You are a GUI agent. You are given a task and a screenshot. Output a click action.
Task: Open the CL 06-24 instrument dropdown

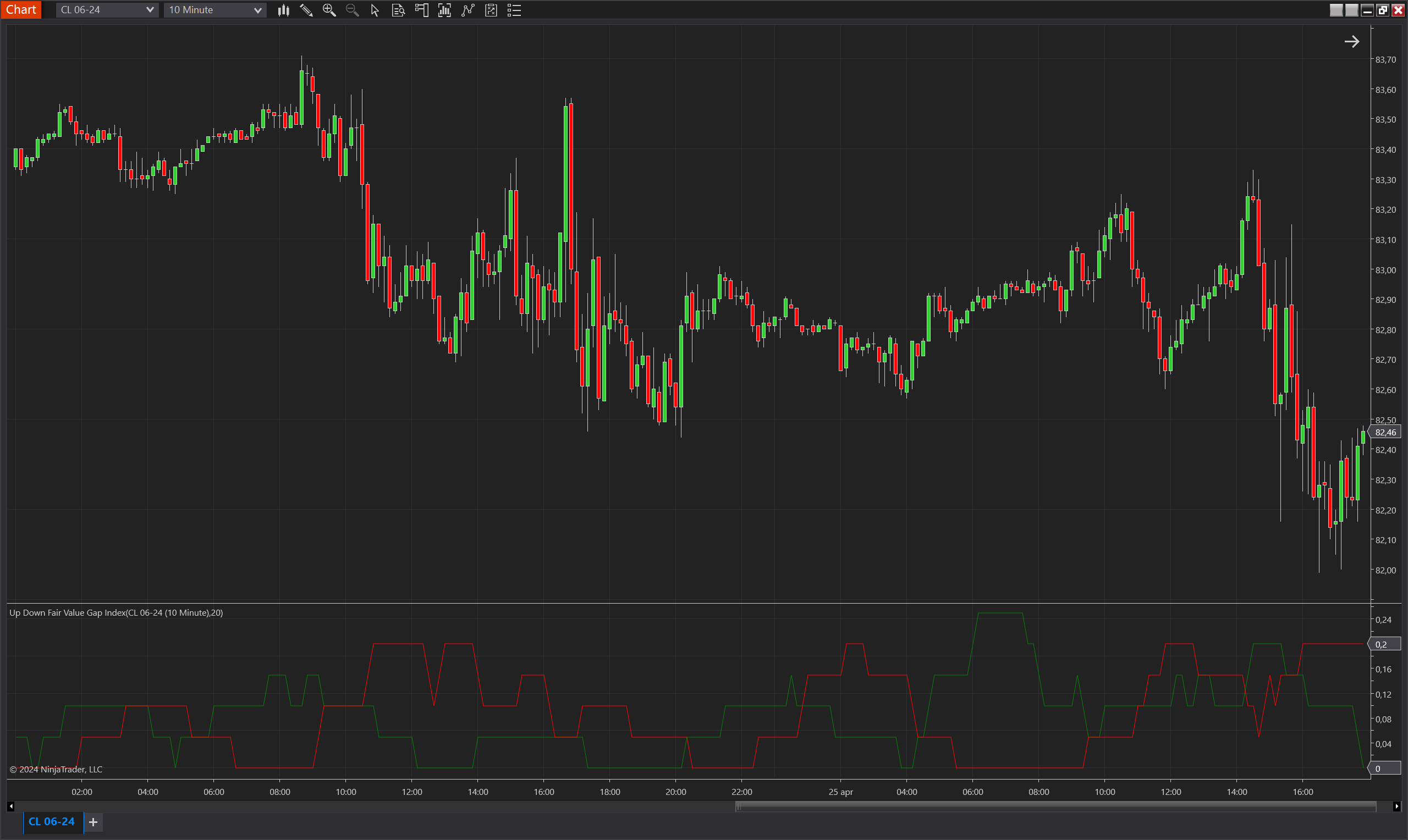click(107, 10)
